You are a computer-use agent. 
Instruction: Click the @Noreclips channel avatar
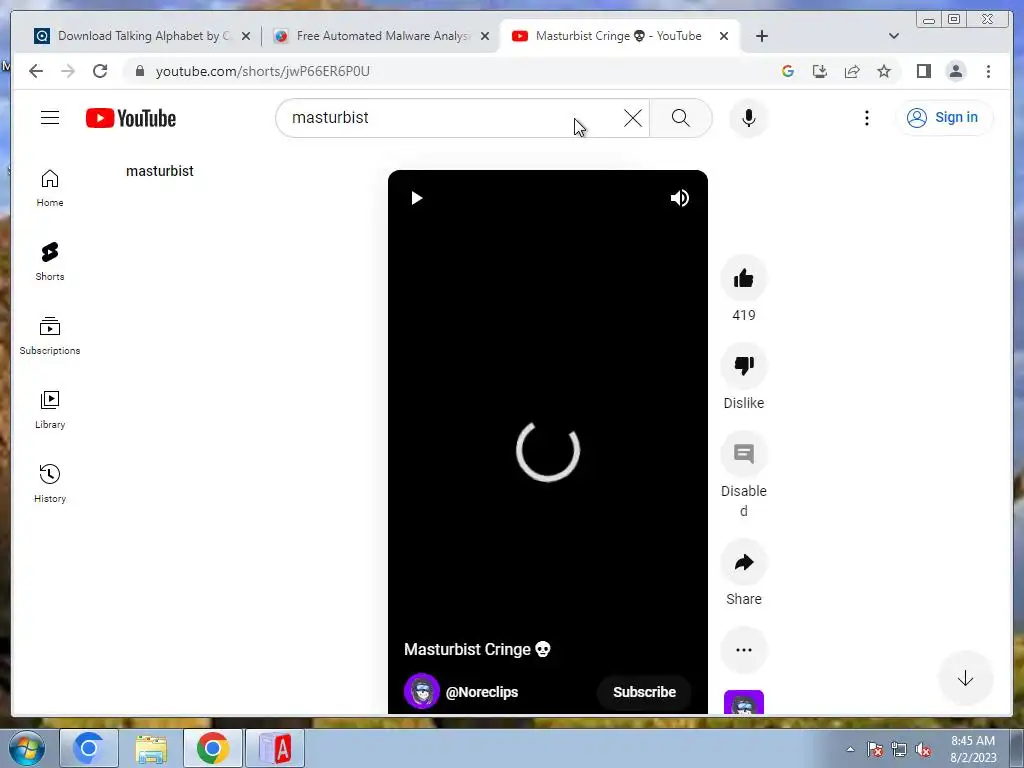point(422,692)
